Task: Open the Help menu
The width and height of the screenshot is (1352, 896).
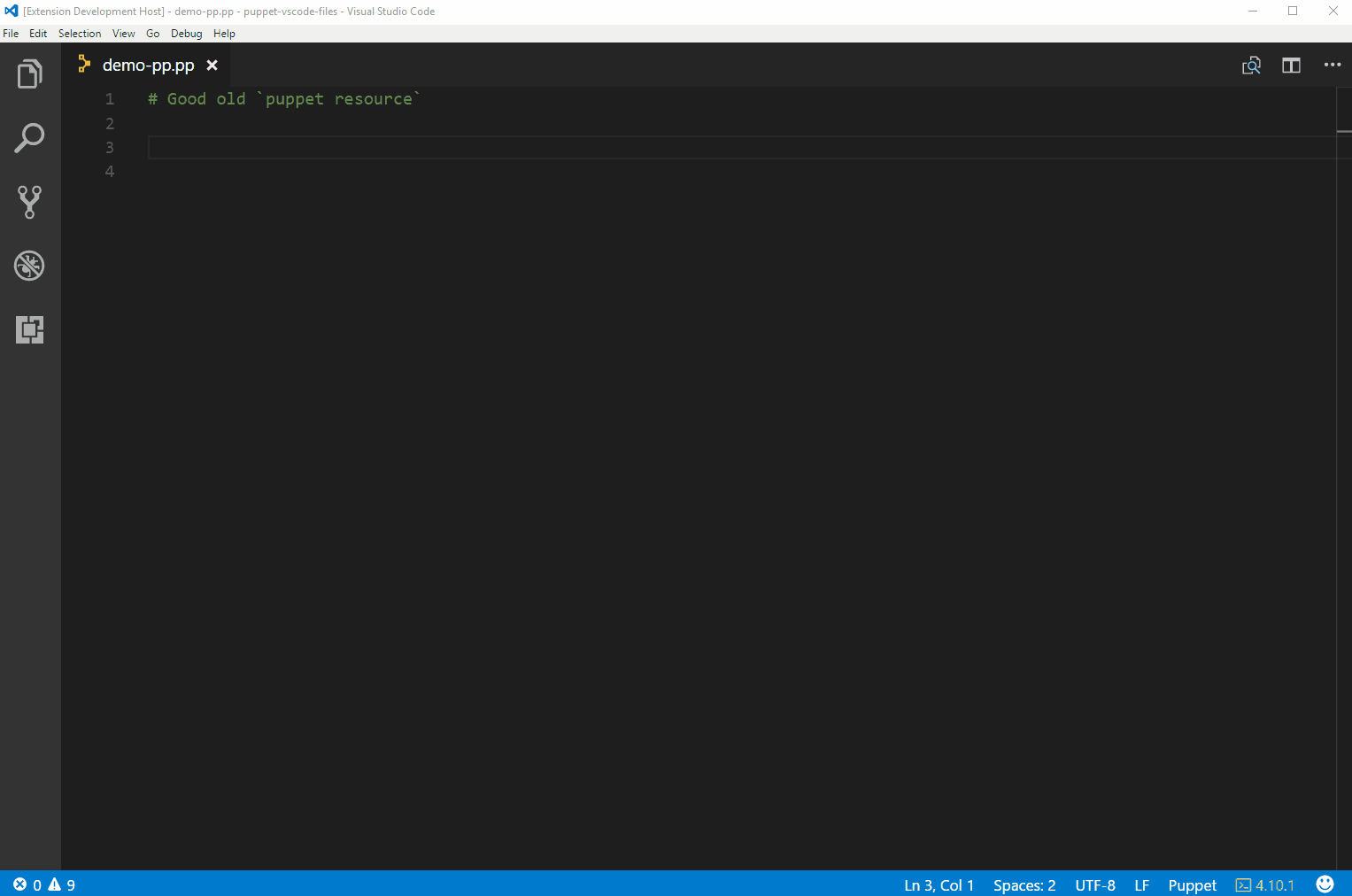Action: coord(224,34)
